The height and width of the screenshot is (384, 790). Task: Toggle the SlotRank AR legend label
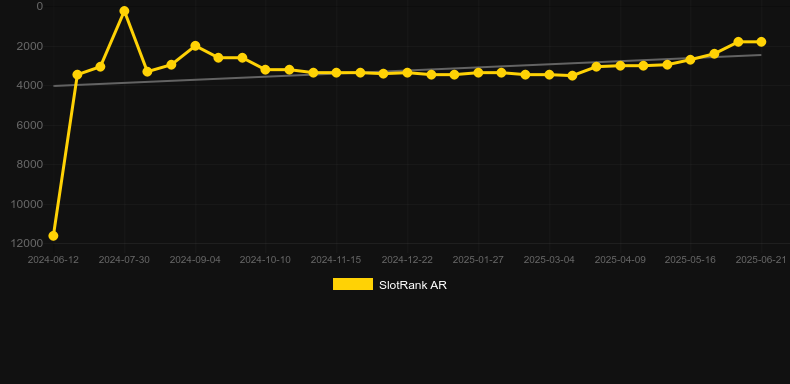(413, 285)
